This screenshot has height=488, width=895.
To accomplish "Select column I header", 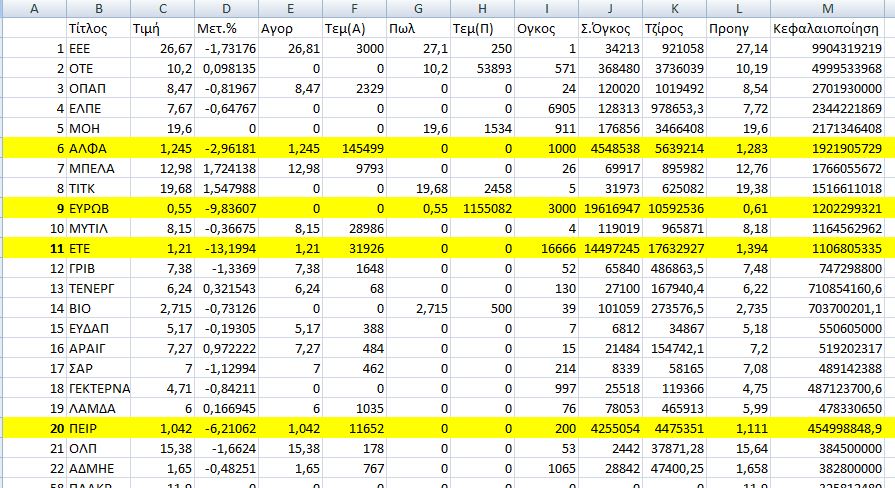I will pyautogui.click(x=546, y=9).
